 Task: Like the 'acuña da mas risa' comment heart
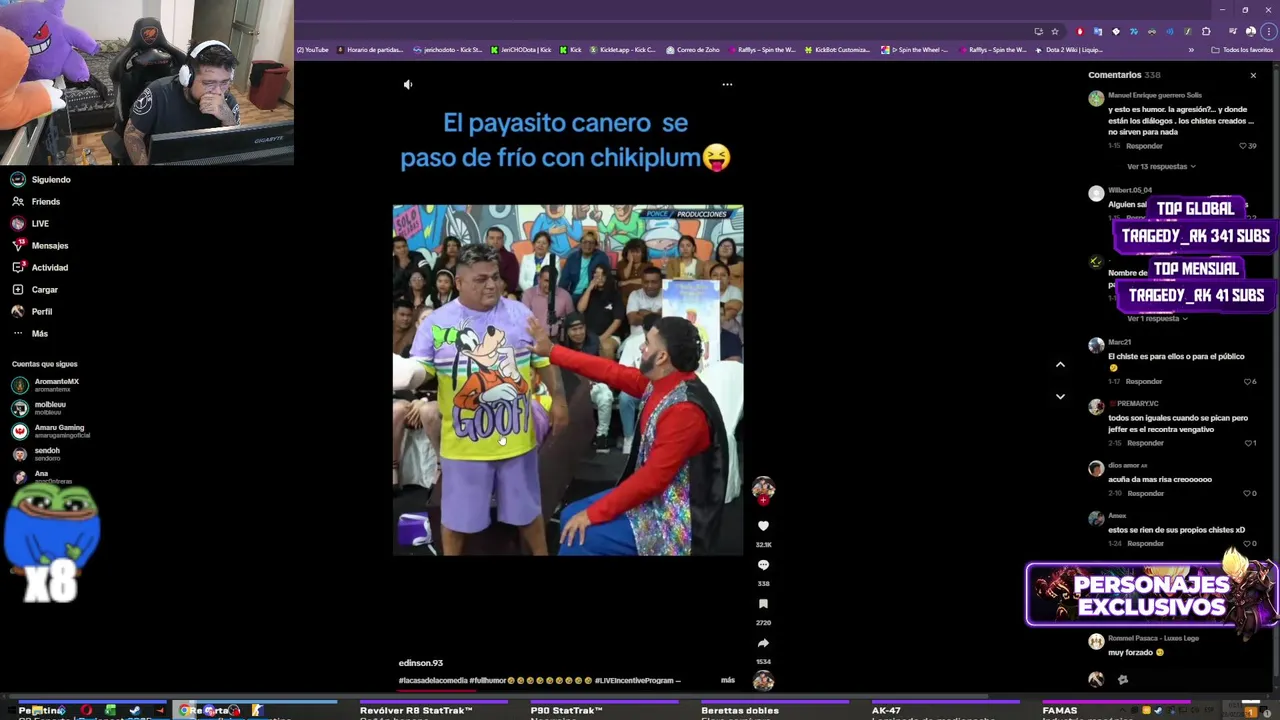pyautogui.click(x=1248, y=493)
